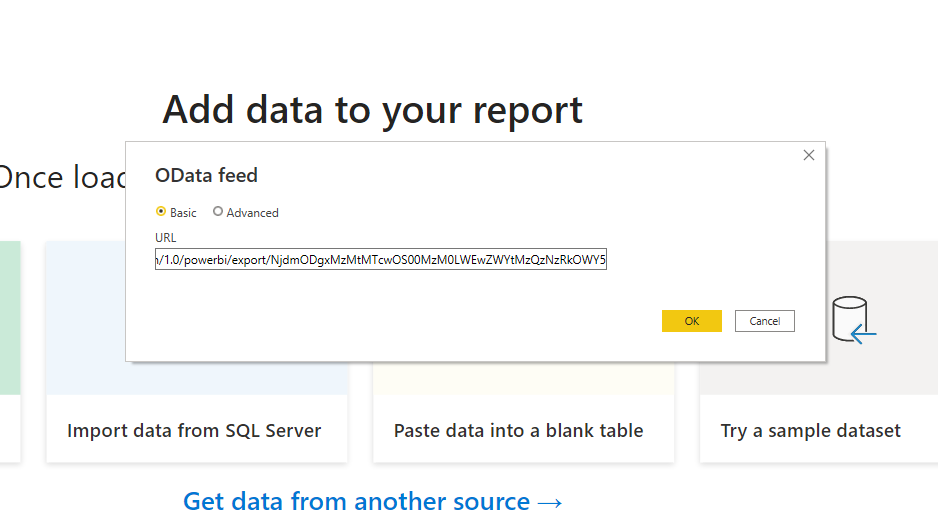
Task: Click the Add data to your report heading
Action: (x=372, y=109)
